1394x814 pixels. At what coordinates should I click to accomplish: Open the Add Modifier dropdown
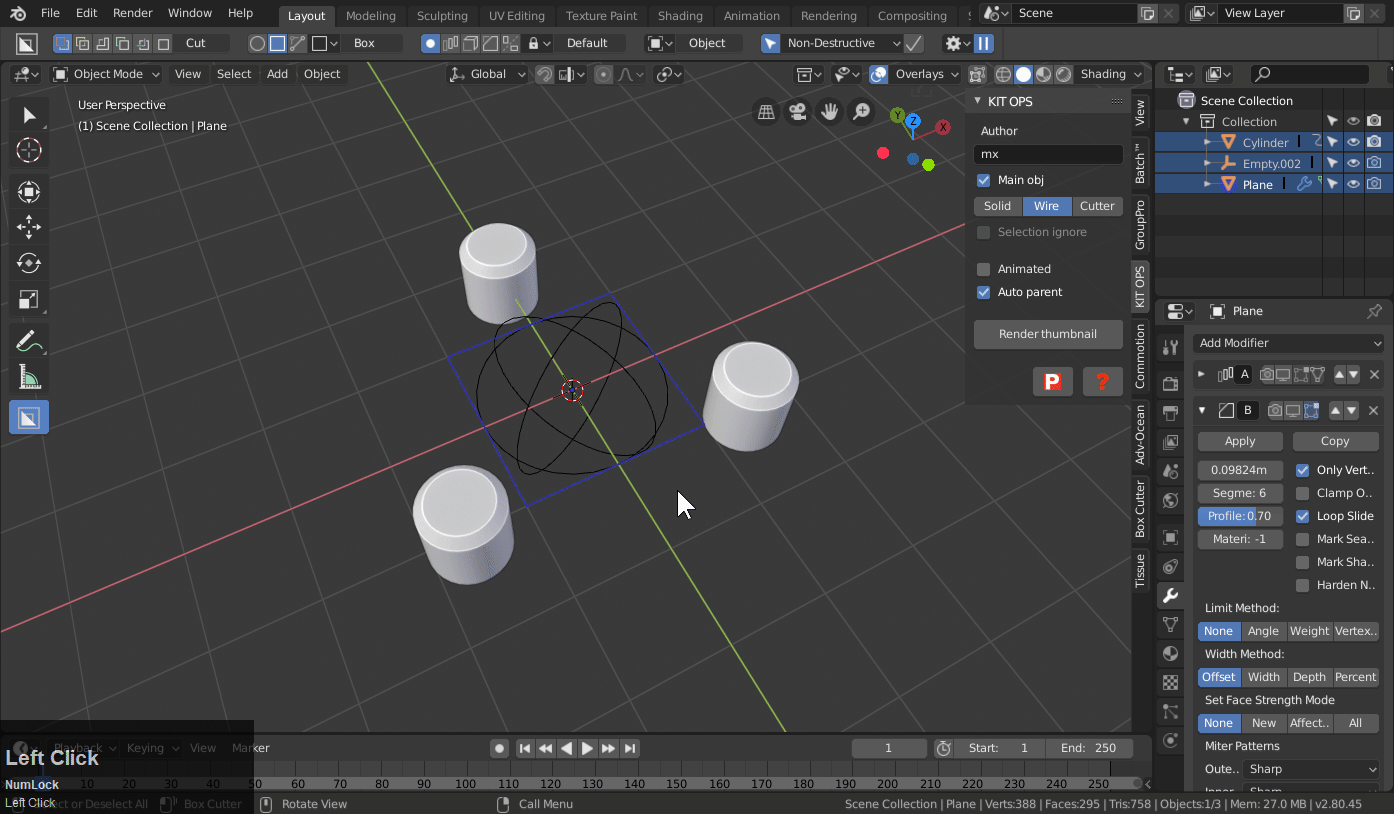(x=1289, y=343)
